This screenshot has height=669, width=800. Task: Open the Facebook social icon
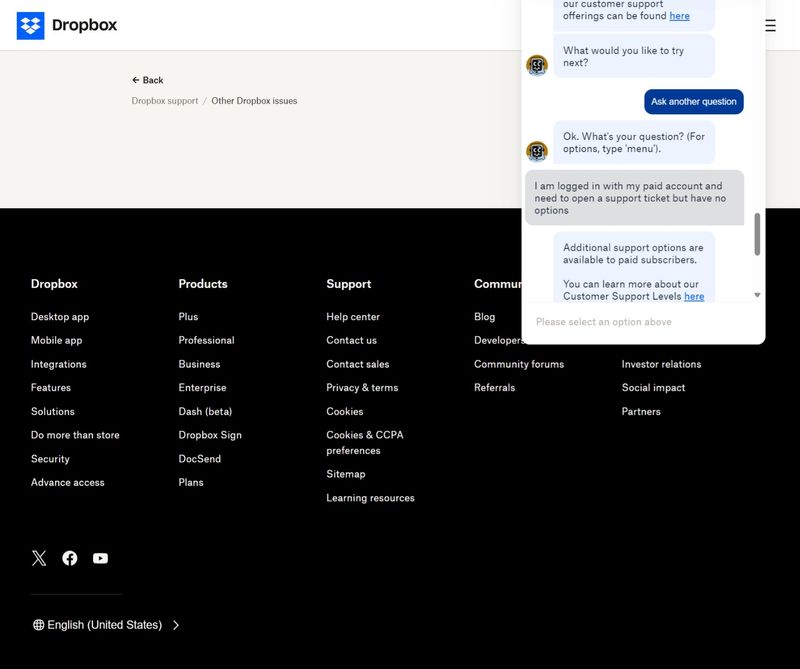pos(70,558)
